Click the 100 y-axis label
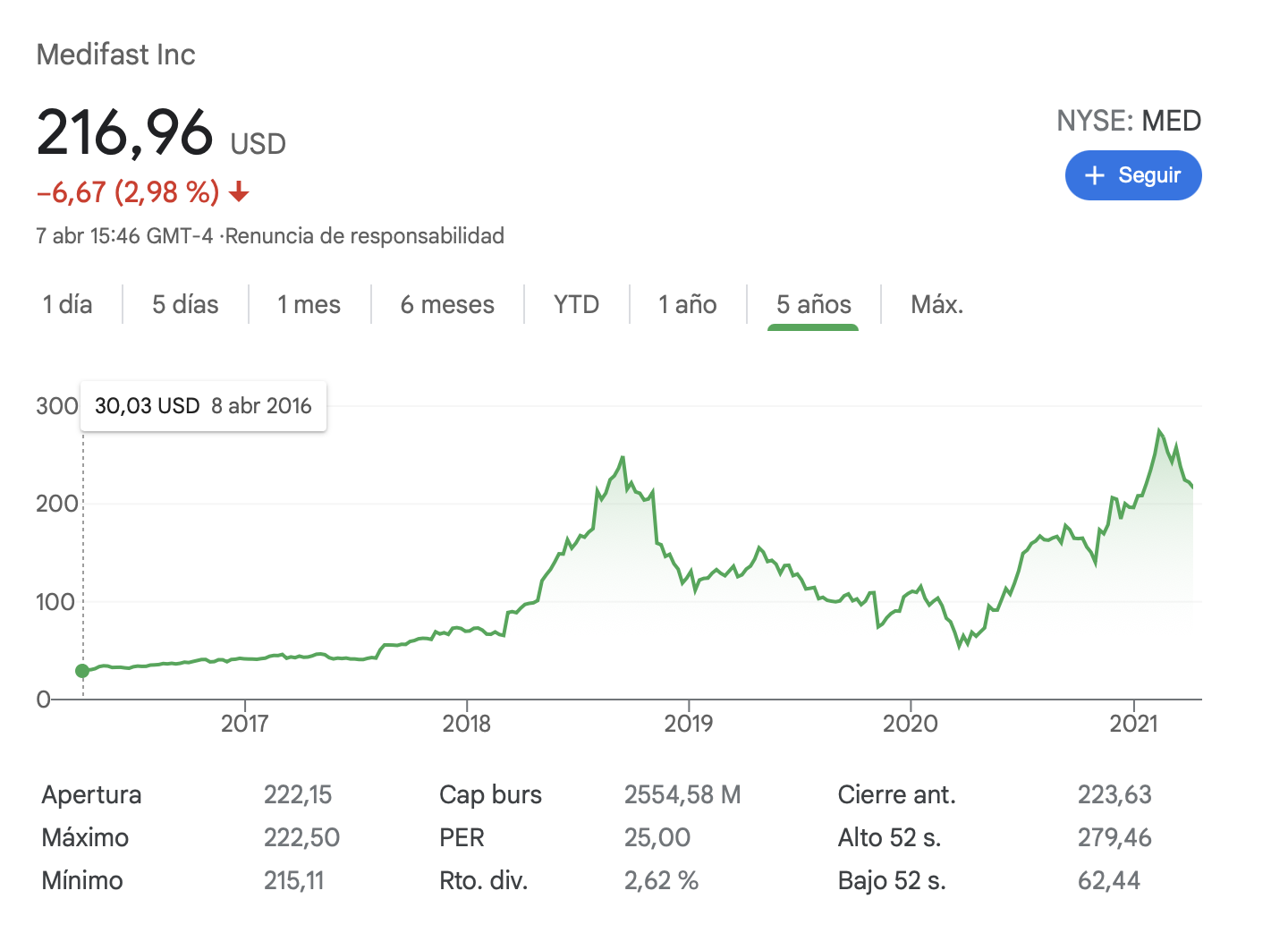This screenshot has width=1288, height=950. click(55, 602)
